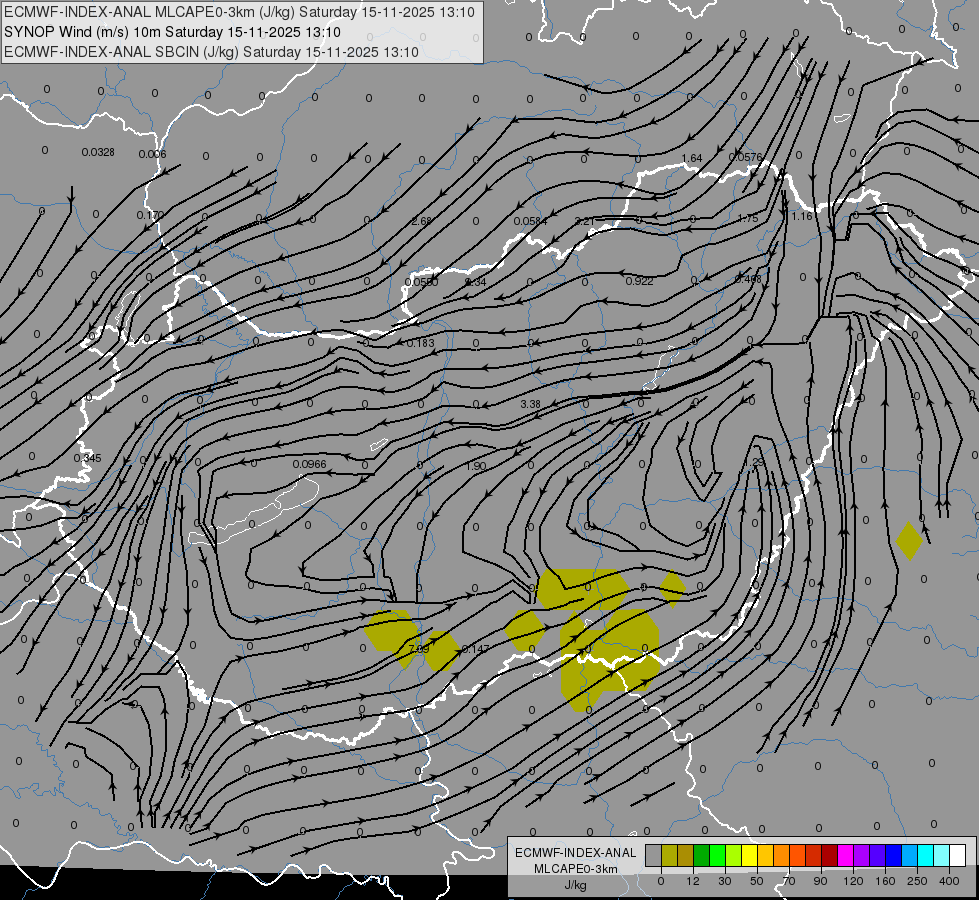Click the legend scale label 50

point(757,881)
